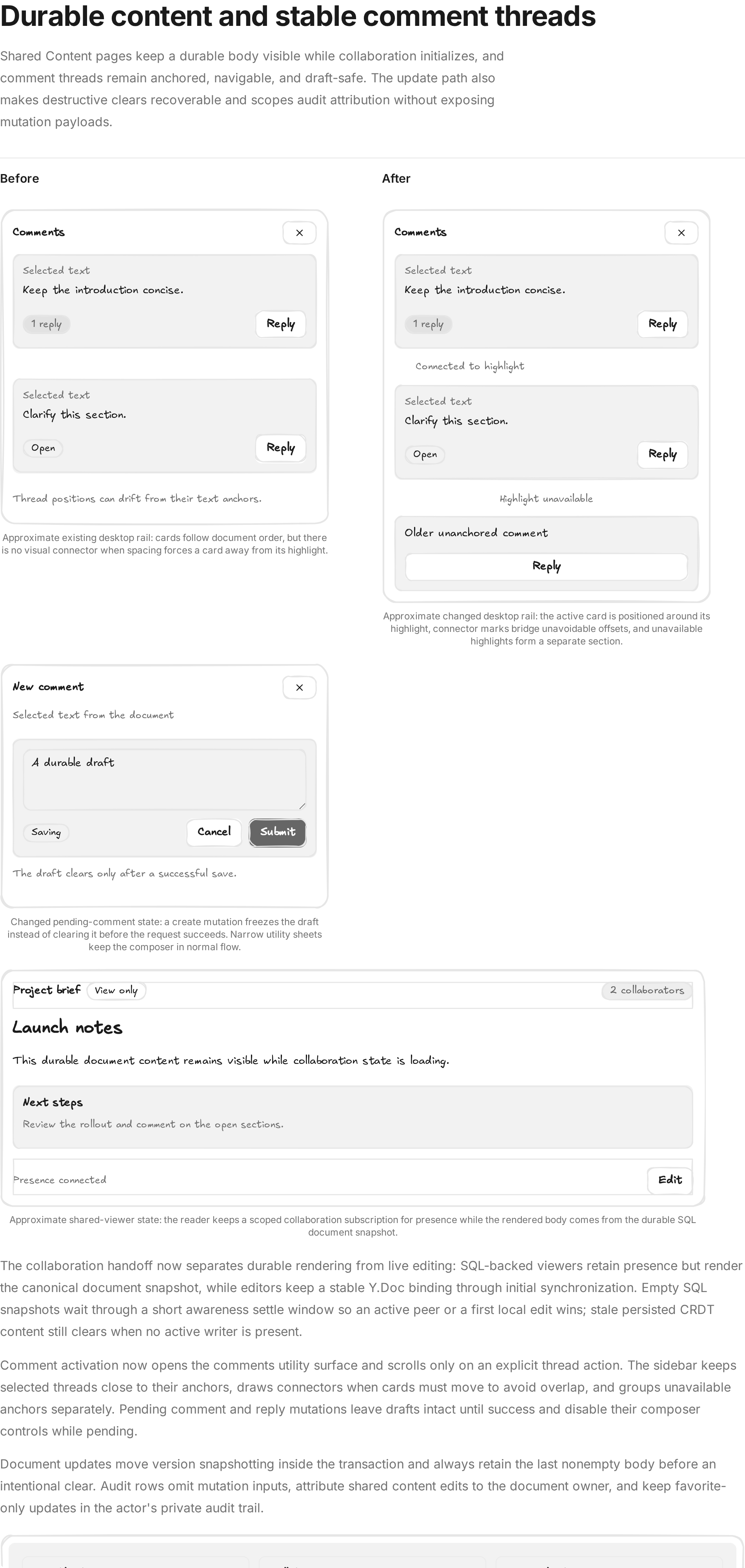745x1568 pixels.
Task: Cancel the new comment draft
Action: (214, 832)
